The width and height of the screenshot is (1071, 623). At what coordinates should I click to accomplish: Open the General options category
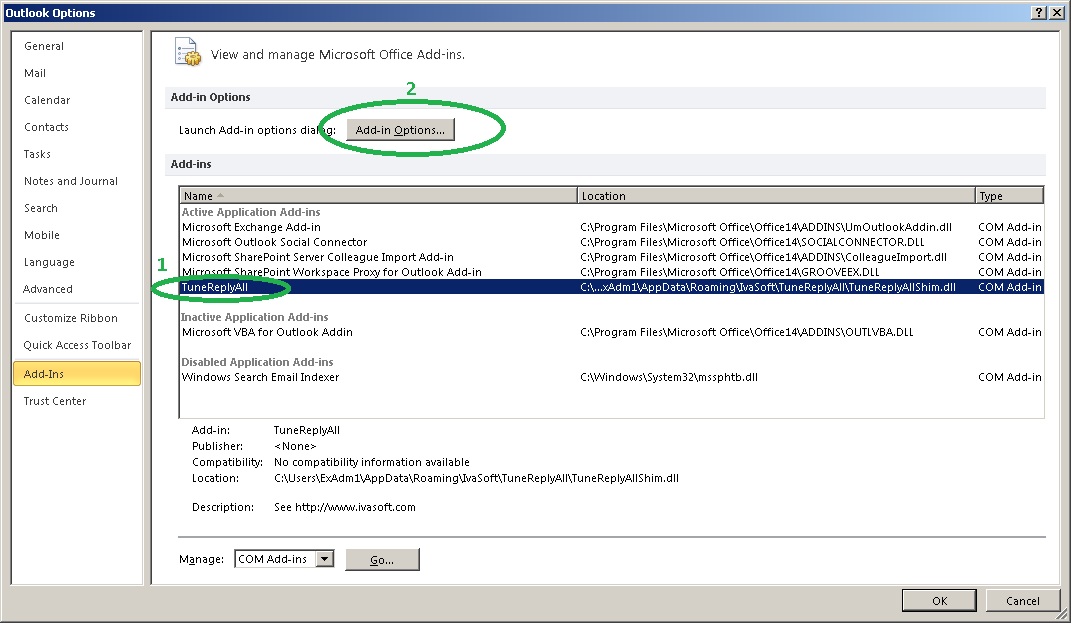(44, 46)
